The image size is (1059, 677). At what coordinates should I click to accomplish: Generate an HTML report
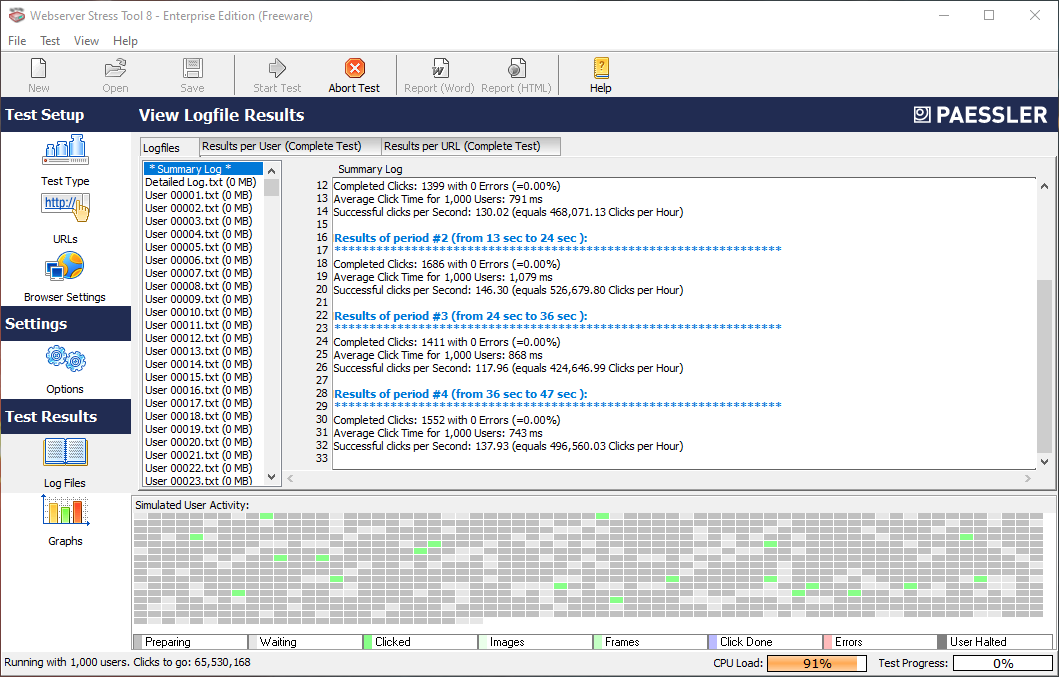[516, 74]
